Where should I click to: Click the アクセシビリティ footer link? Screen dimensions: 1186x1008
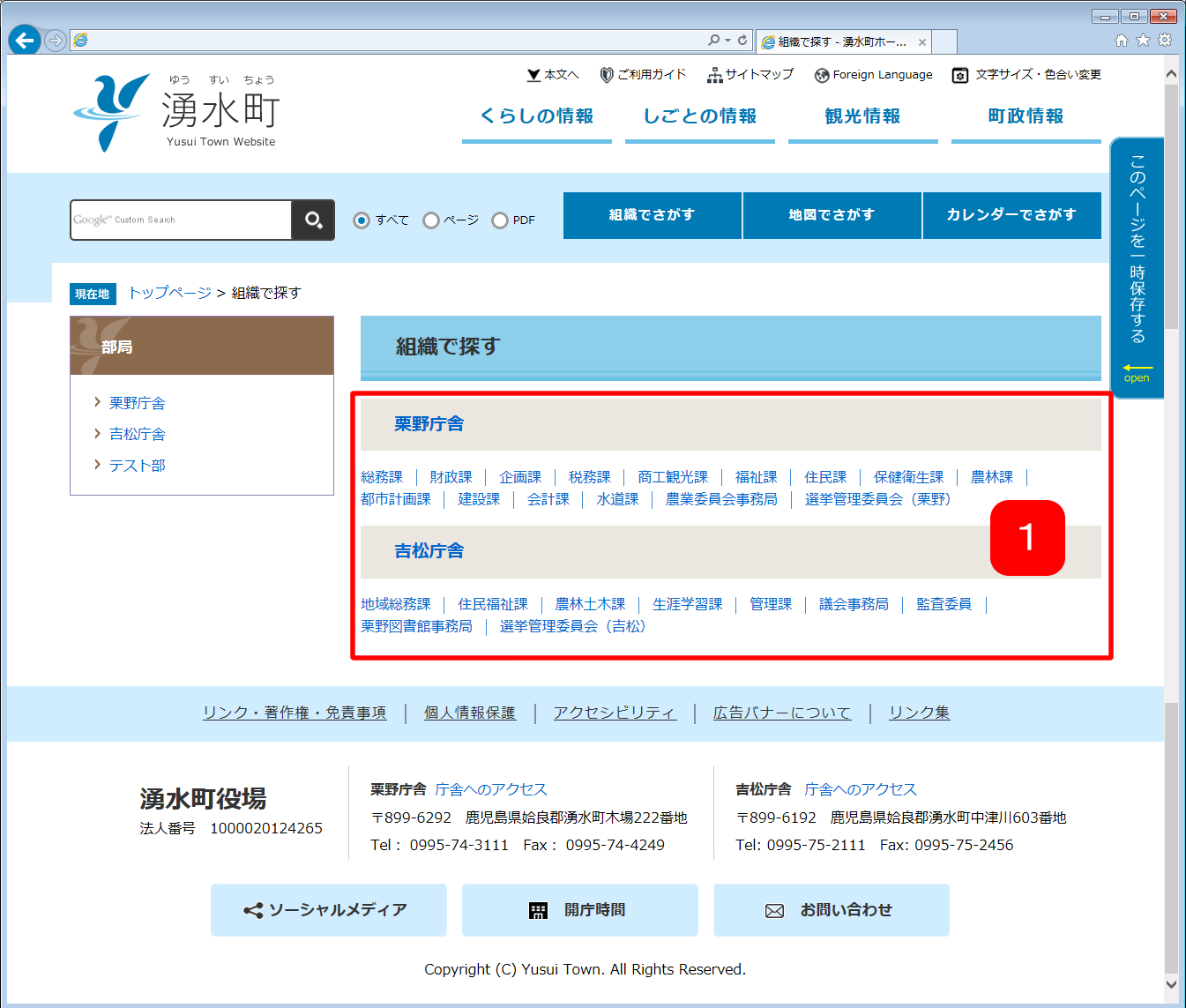(615, 713)
